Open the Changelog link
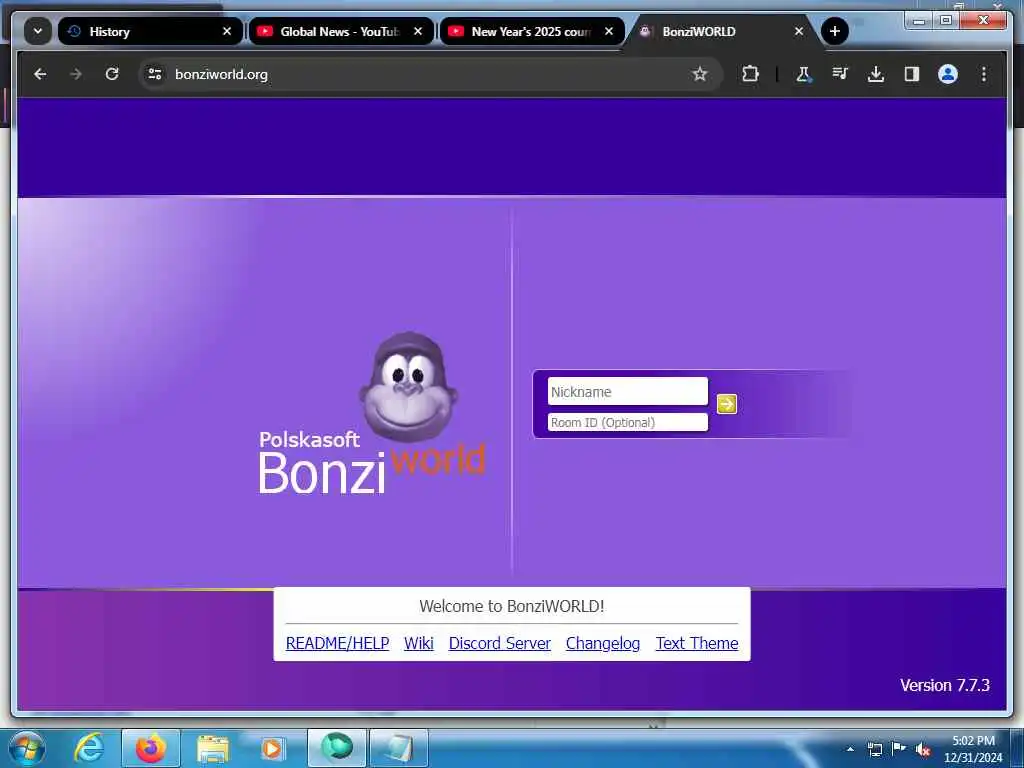1024x768 pixels. pos(603,643)
